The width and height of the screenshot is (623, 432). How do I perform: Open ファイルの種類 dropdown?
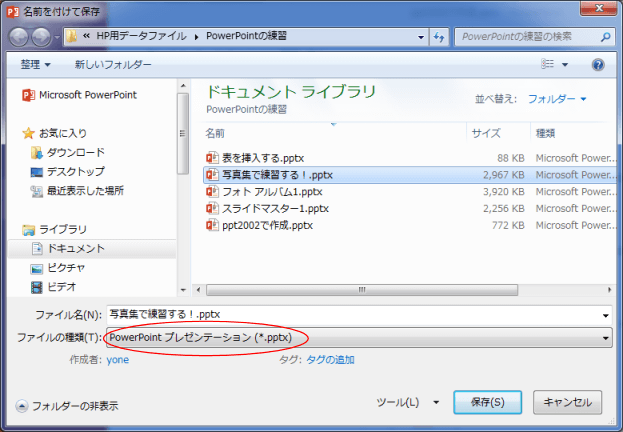pyautogui.click(x=359, y=338)
